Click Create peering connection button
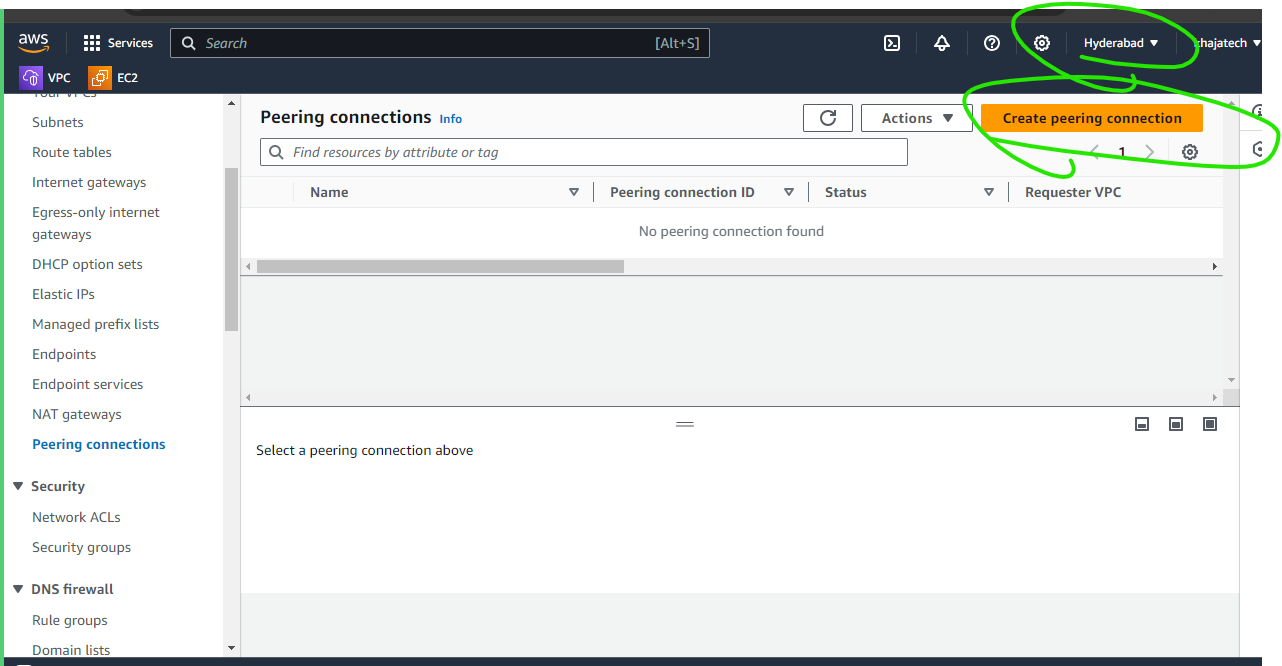 (1092, 118)
